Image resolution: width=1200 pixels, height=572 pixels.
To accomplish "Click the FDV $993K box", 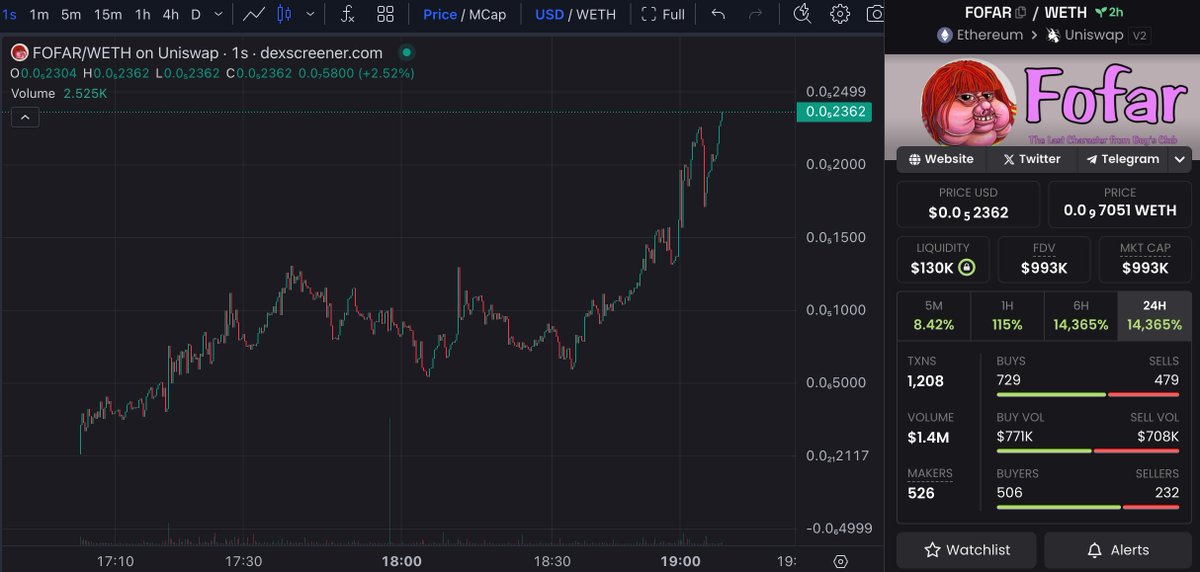I will tap(1043, 260).
